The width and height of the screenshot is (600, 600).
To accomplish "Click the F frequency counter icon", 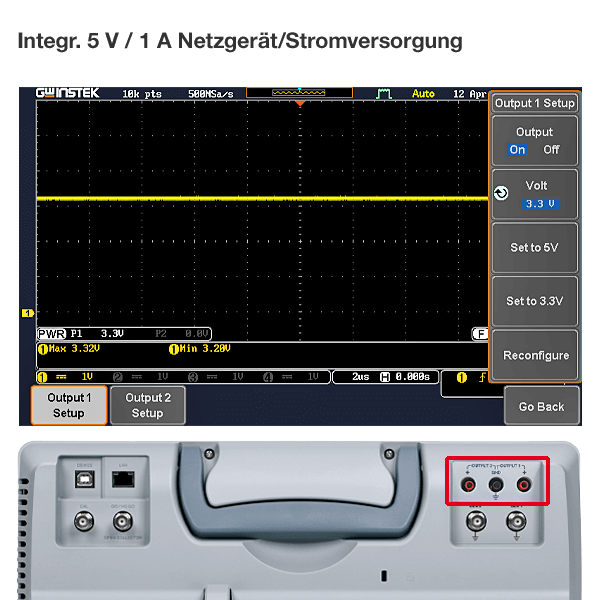I will 481,334.
